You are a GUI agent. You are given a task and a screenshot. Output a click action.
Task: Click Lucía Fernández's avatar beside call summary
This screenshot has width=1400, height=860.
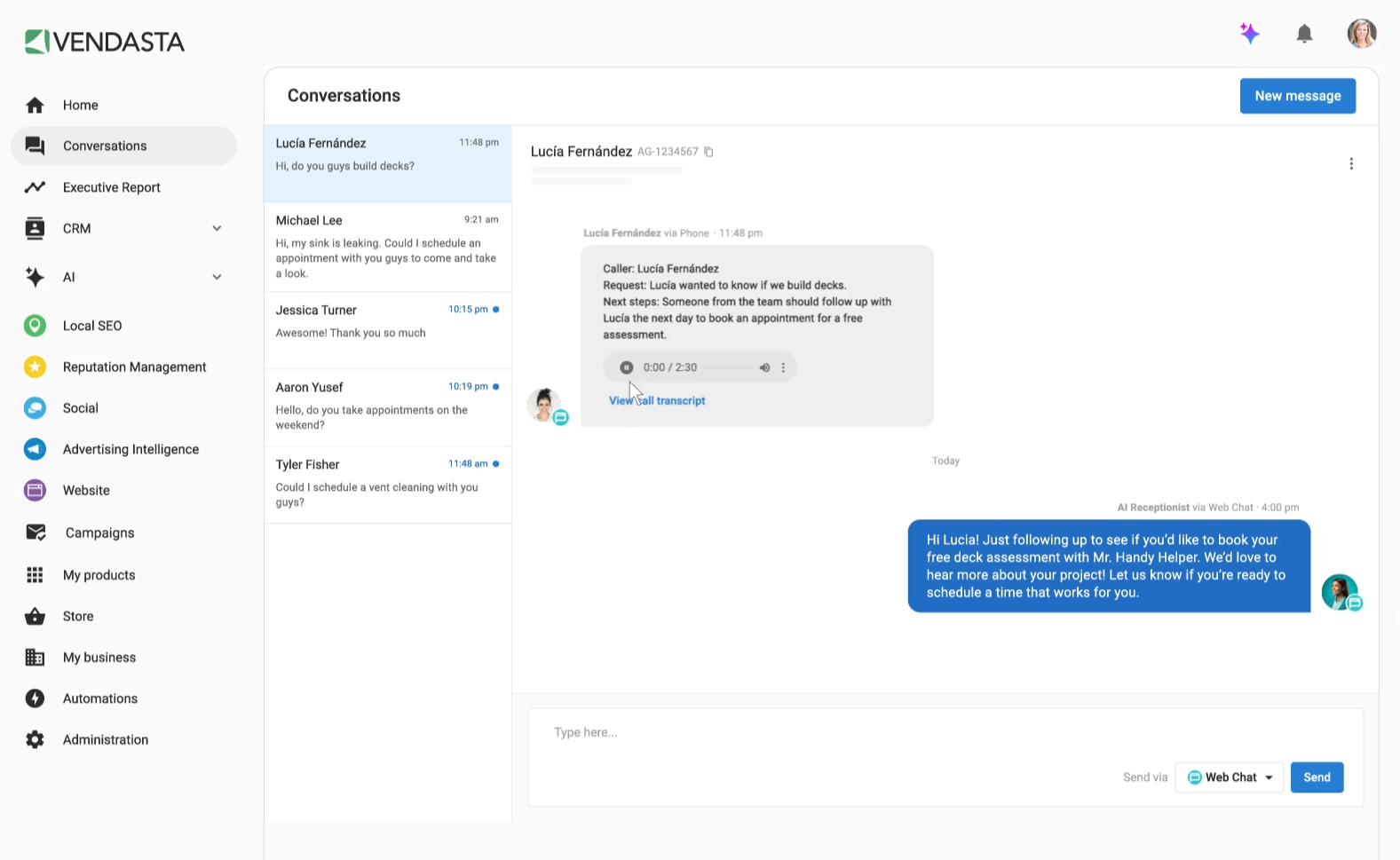[544, 405]
